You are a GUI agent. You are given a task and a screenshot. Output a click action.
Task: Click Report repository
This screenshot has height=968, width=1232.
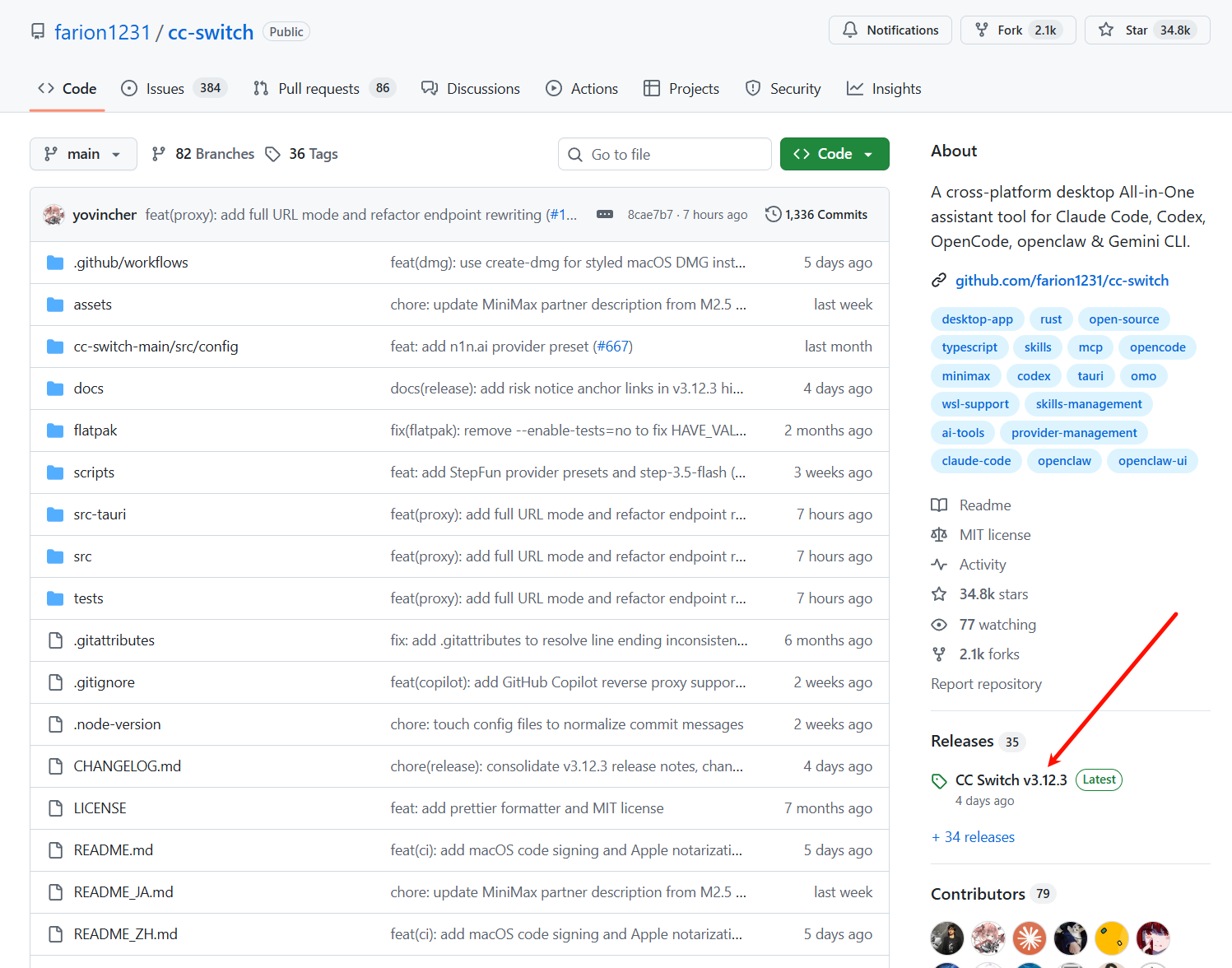point(986,684)
